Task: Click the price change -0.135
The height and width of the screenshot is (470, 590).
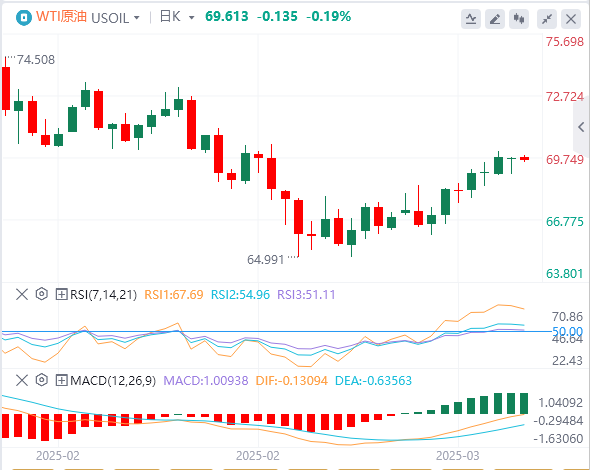Action: [x=277, y=16]
